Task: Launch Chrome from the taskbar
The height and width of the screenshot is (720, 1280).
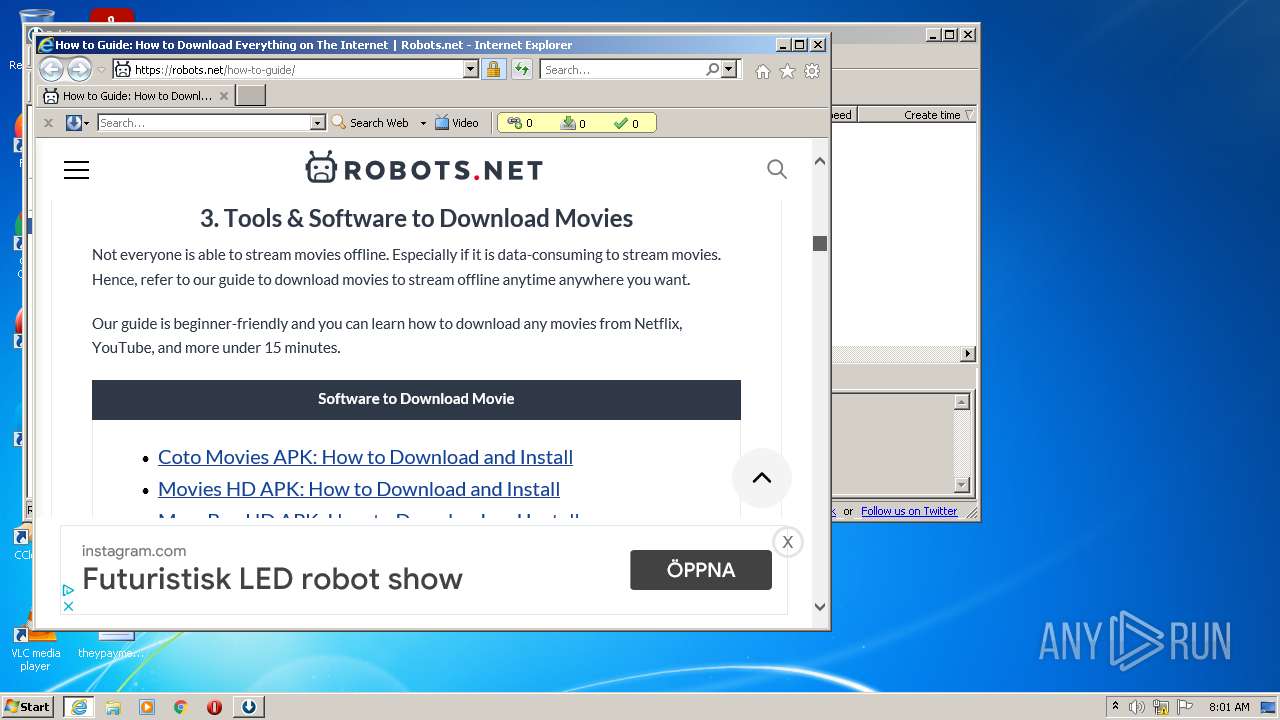Action: pyautogui.click(x=181, y=707)
